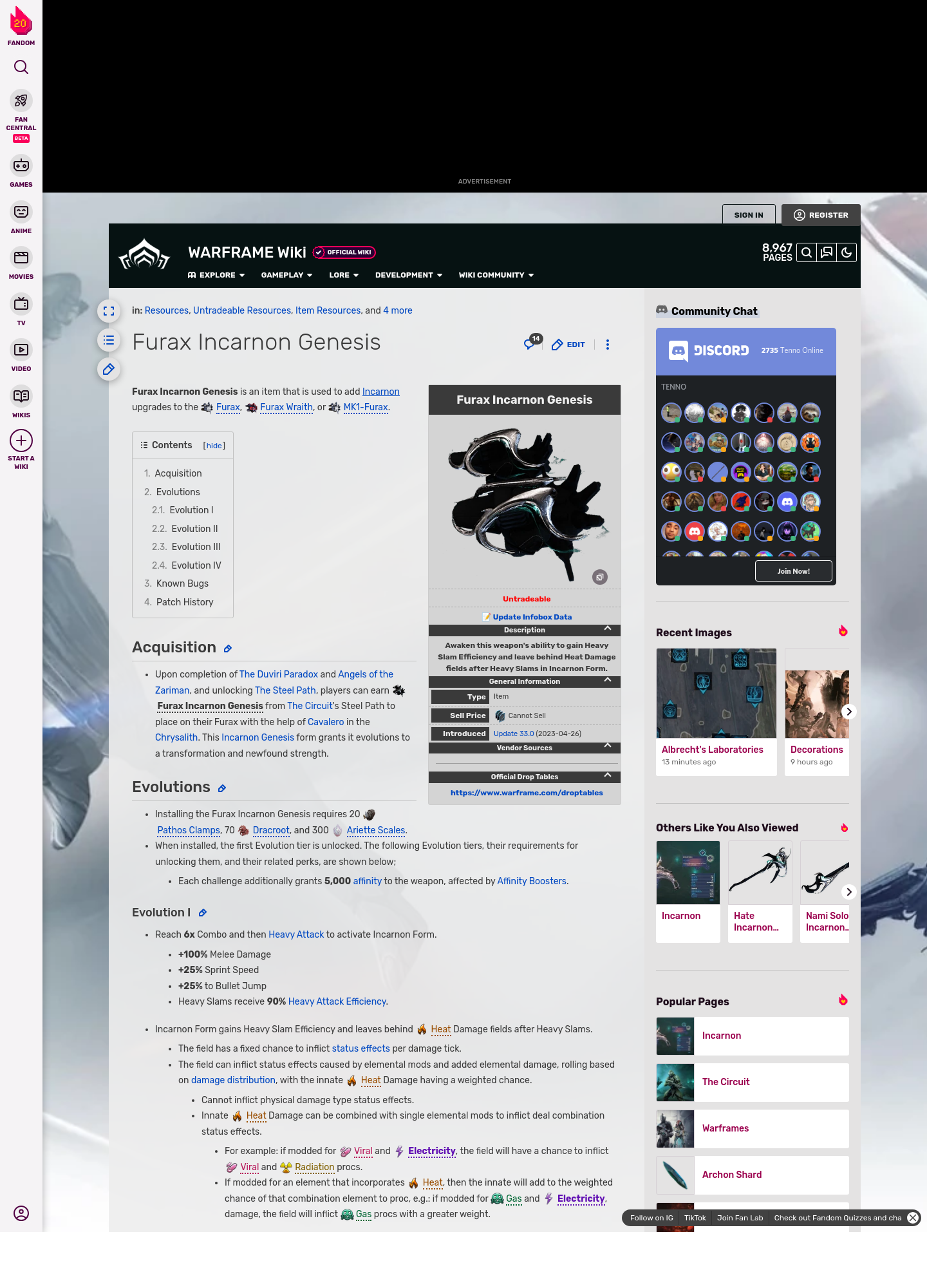The image size is (927, 1288).
Task: Click Join Fan Lab link
Action: 740,1218
